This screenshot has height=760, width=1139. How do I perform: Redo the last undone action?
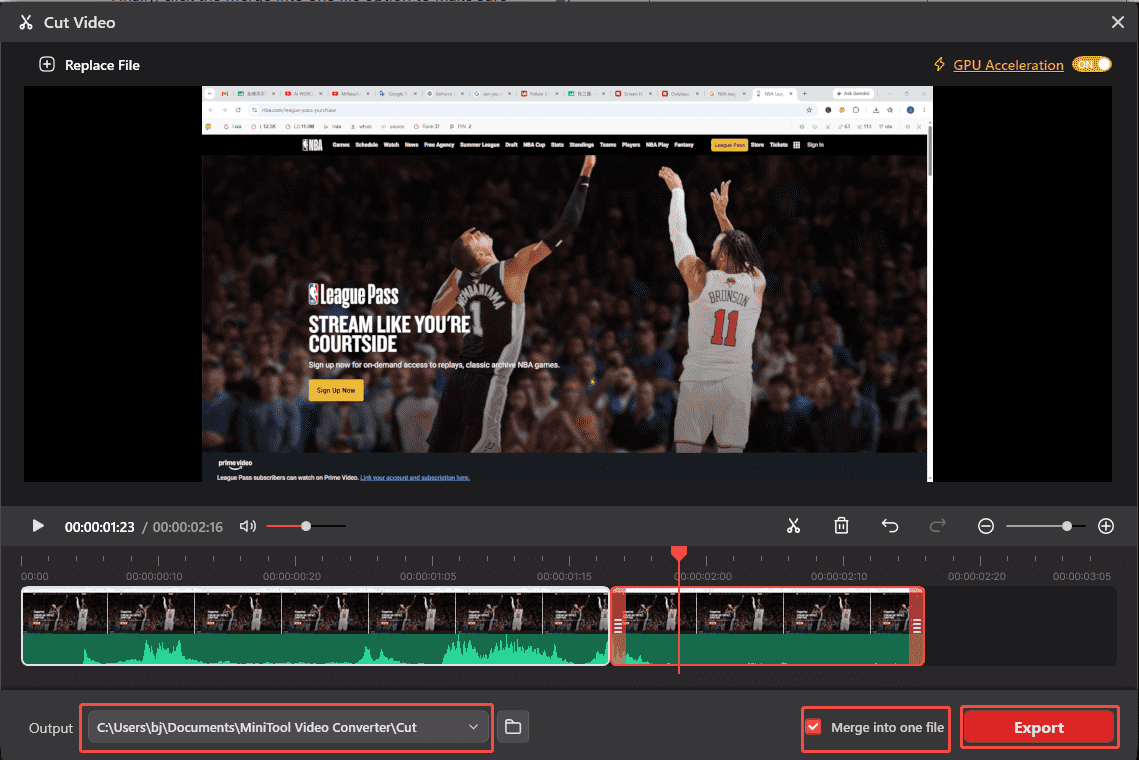click(x=938, y=526)
